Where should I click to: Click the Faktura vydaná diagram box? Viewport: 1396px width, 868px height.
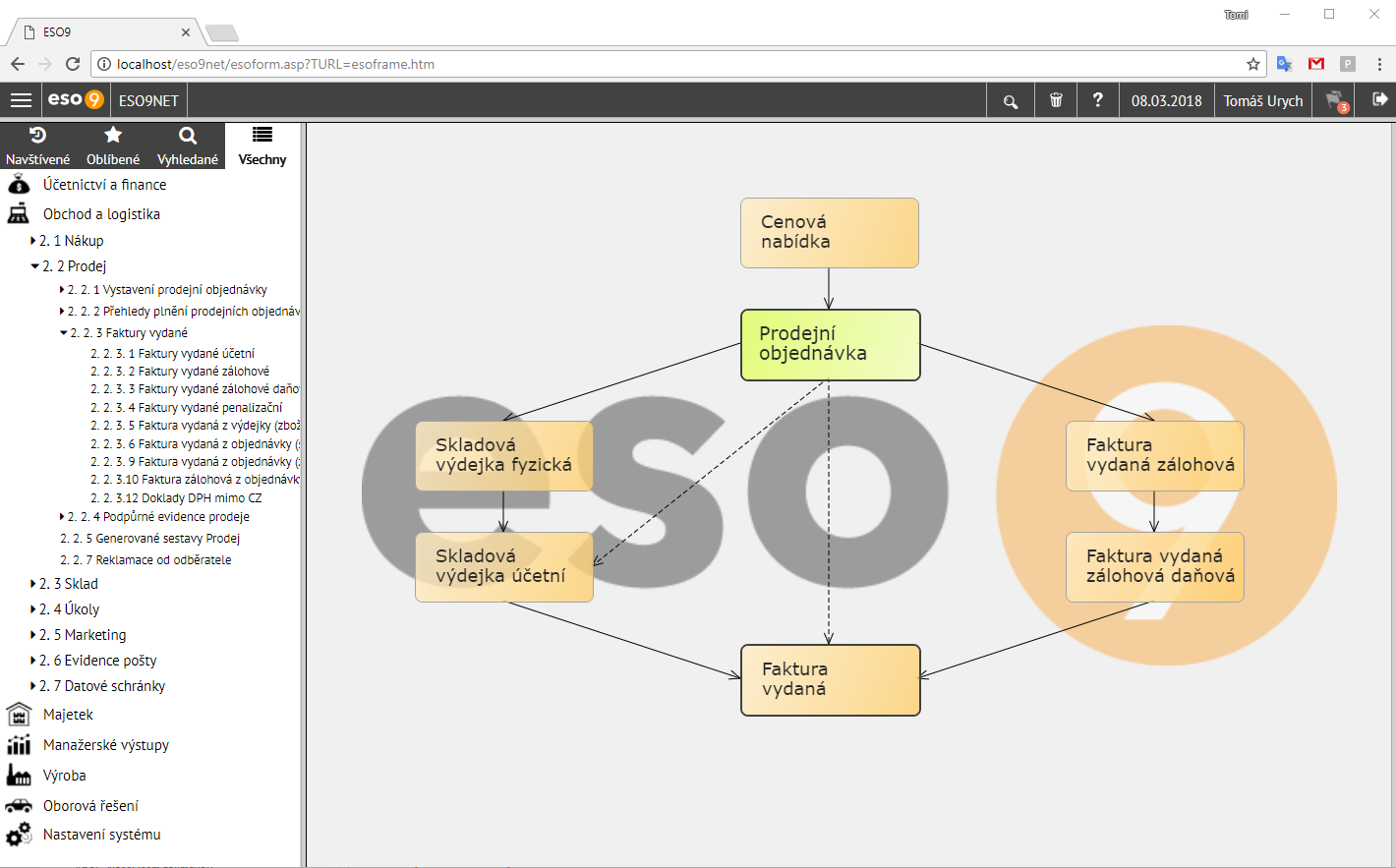point(831,680)
